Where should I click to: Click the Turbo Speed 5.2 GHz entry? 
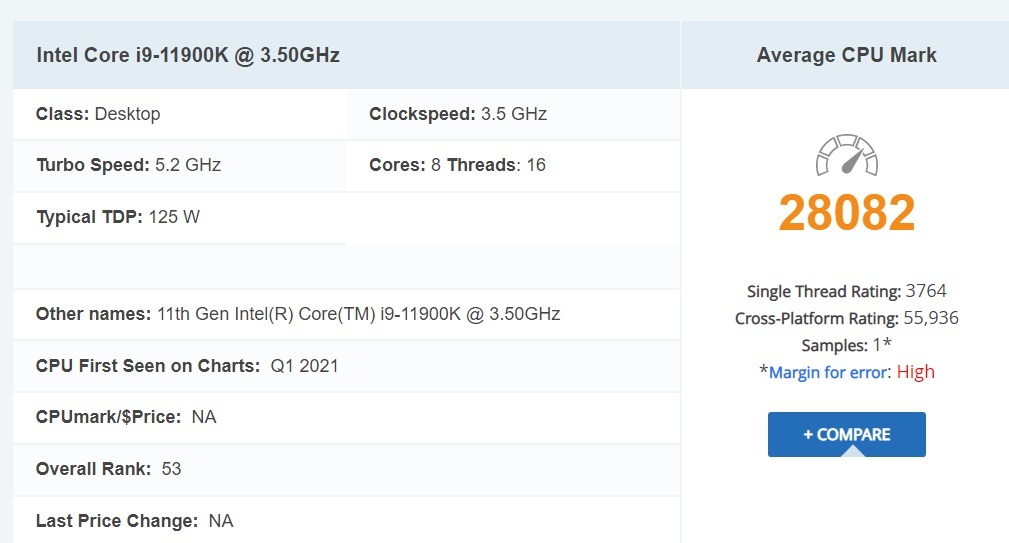(128, 165)
